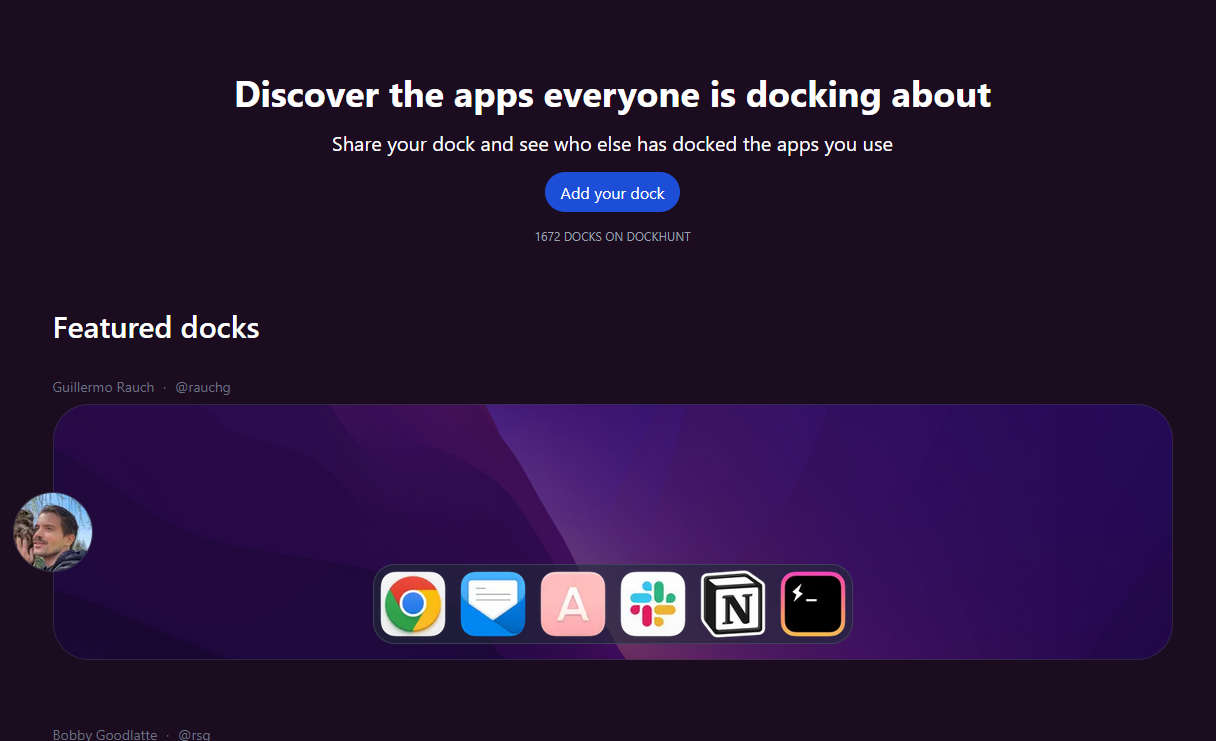1216x741 pixels.
Task: Open the @rsg handle link
Action: tap(194, 735)
